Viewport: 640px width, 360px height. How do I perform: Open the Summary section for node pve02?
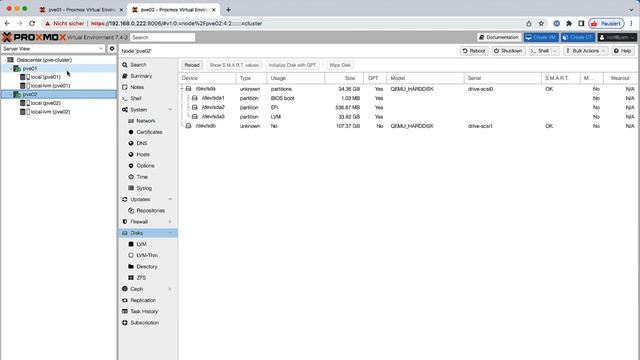click(141, 76)
